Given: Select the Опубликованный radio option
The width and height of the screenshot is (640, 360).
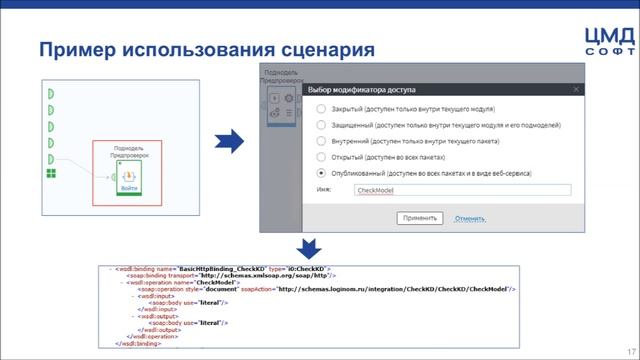Looking at the screenshot, I should click(321, 173).
